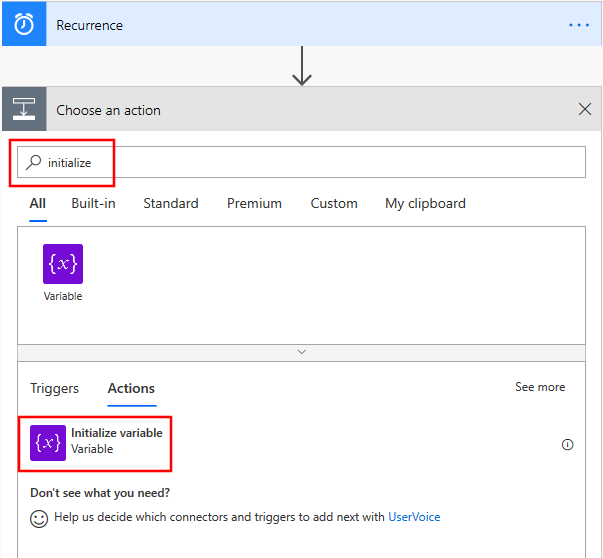The height and width of the screenshot is (558, 603).
Task: Open the Recurrence step ellipsis menu
Action: pos(579,25)
